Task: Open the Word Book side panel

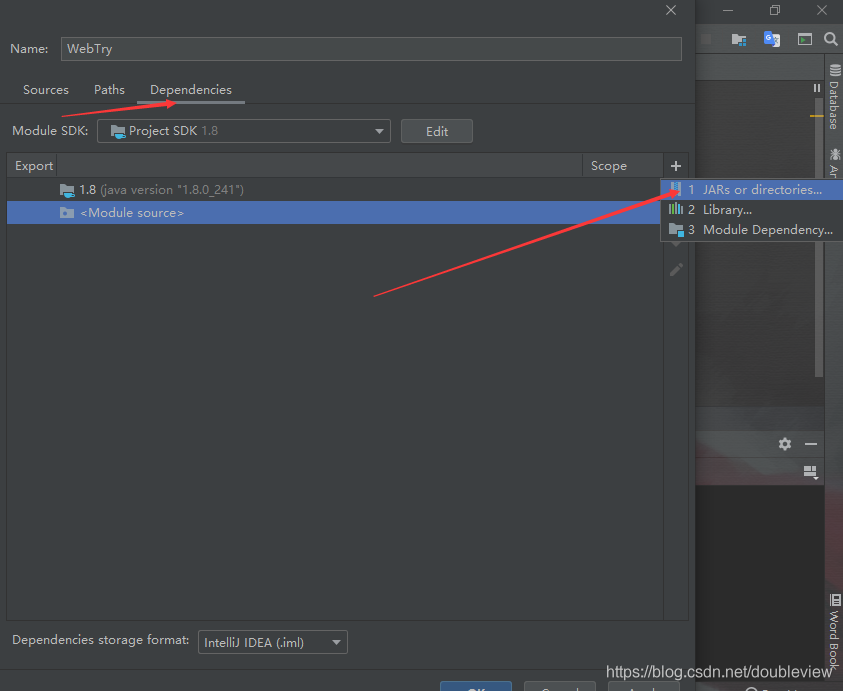Action: (834, 630)
